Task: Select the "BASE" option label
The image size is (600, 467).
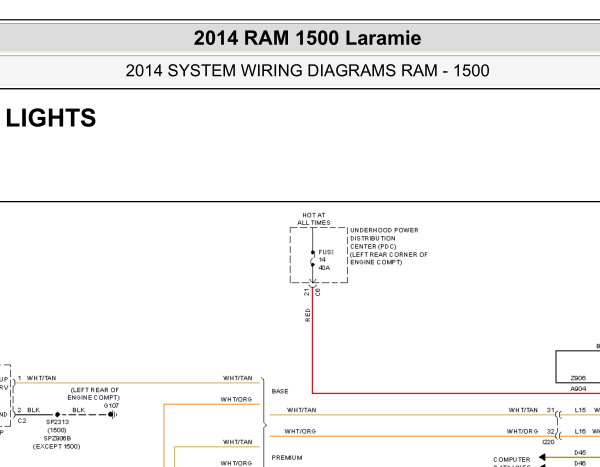Action: click(x=280, y=392)
